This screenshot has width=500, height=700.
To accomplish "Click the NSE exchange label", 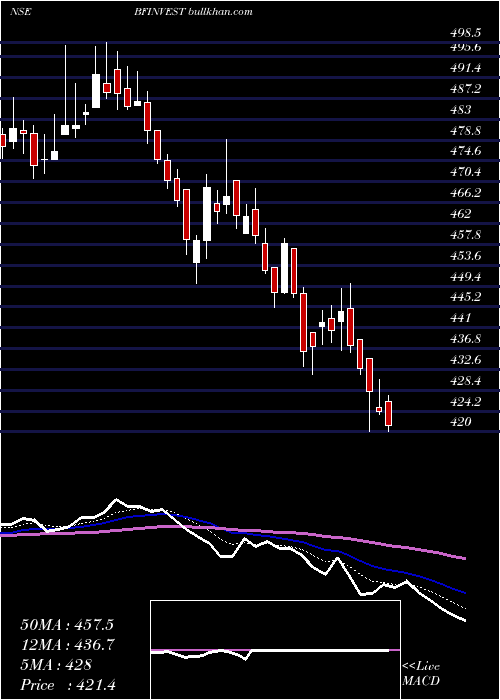I will [x=20, y=12].
